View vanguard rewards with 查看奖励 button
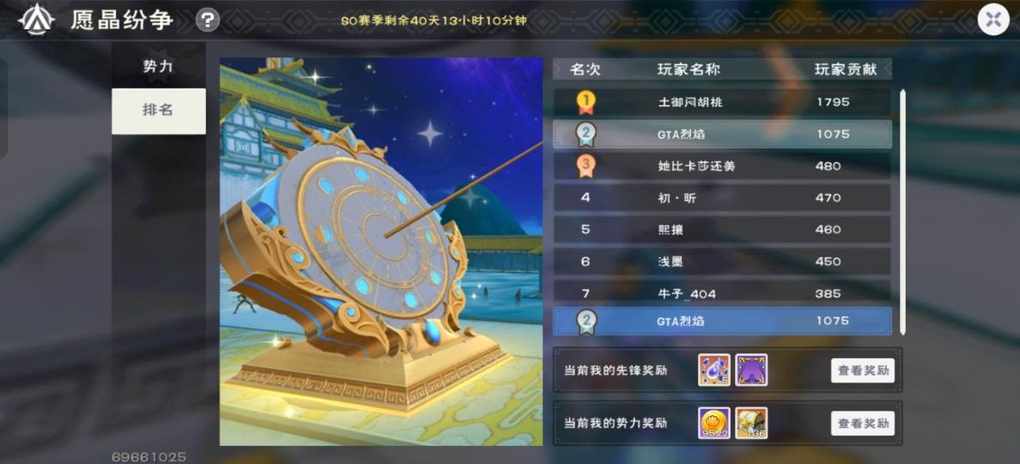Viewport: 1020px width, 464px height. [x=863, y=370]
